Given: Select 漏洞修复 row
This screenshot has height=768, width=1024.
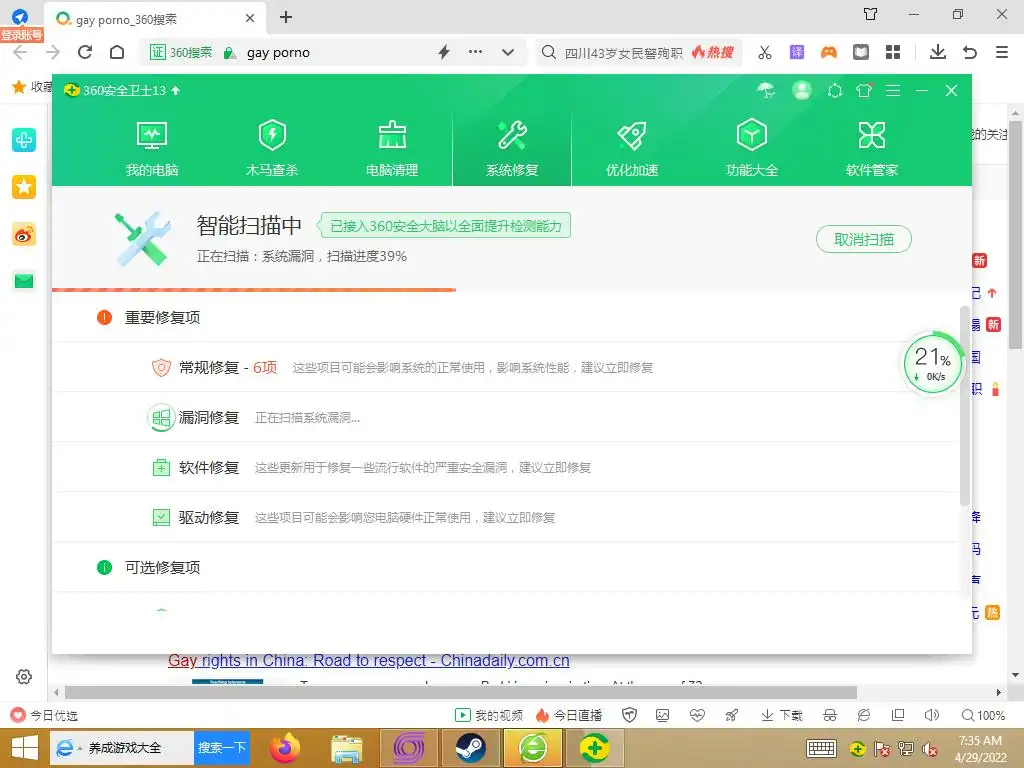Looking at the screenshot, I should click(x=505, y=417).
